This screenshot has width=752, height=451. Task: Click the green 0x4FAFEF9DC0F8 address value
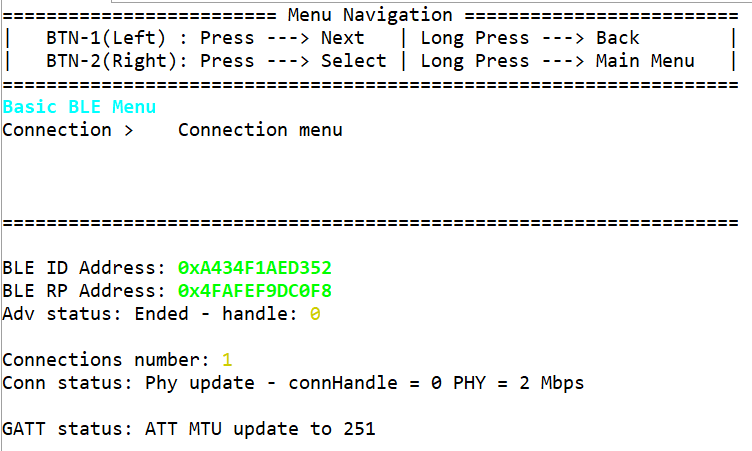[254, 291]
